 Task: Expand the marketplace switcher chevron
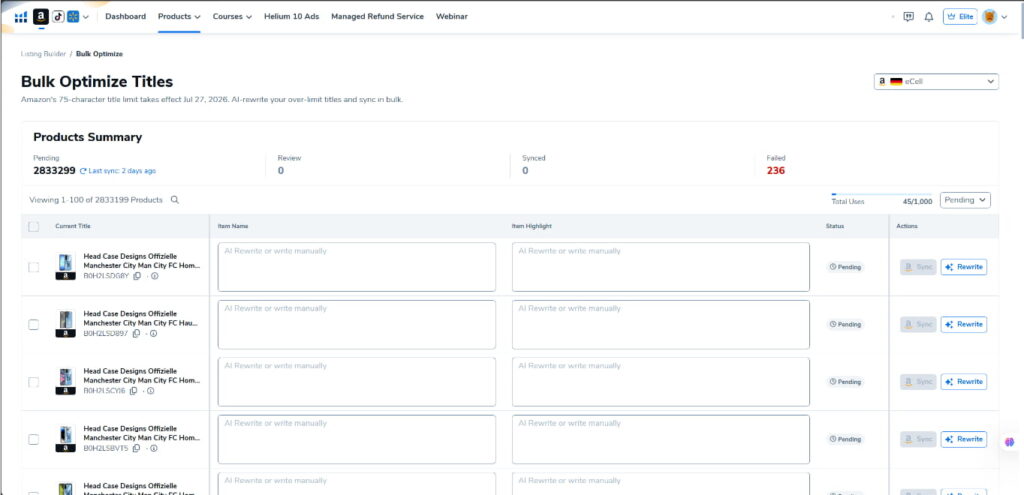[86, 17]
